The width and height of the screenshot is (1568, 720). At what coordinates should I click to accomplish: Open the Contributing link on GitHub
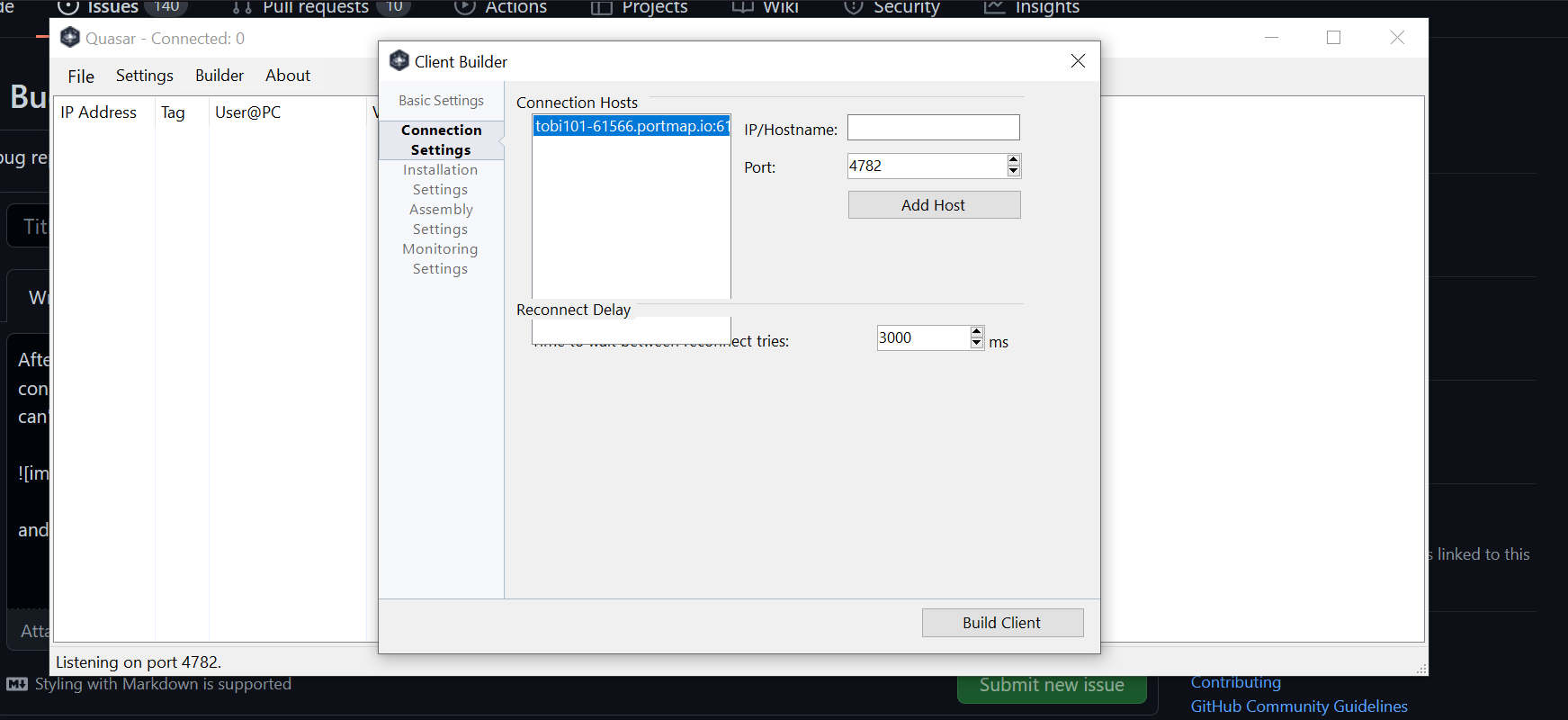point(1236,682)
